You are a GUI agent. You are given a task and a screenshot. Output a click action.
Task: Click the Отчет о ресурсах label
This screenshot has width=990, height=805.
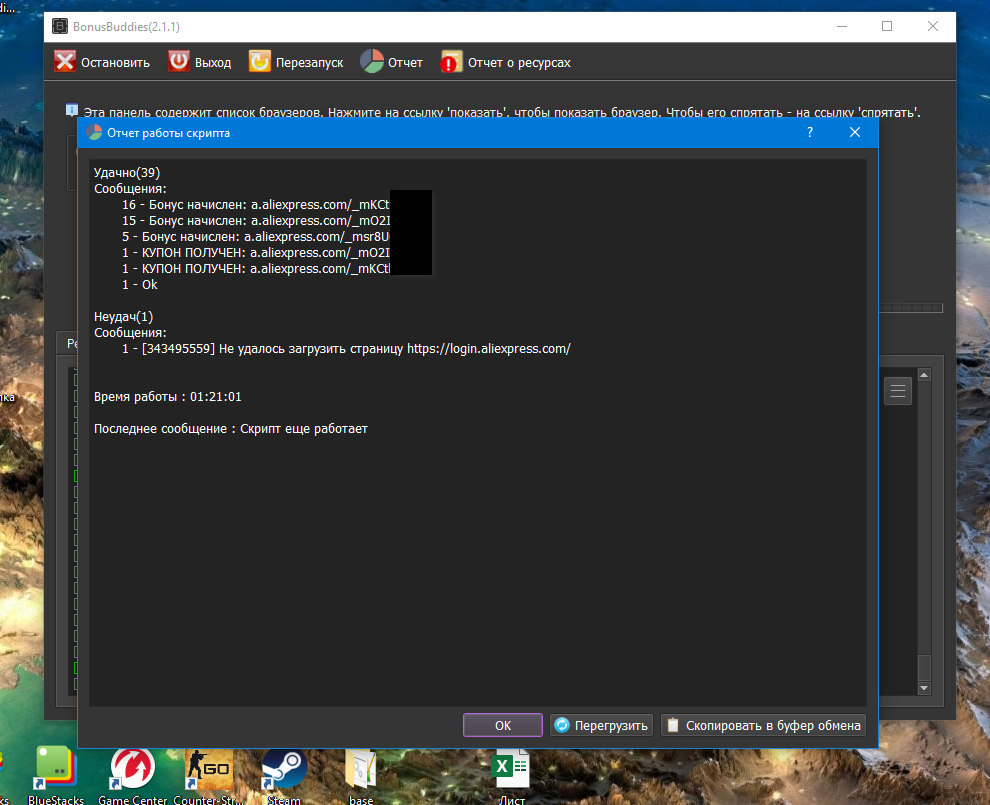tap(519, 63)
